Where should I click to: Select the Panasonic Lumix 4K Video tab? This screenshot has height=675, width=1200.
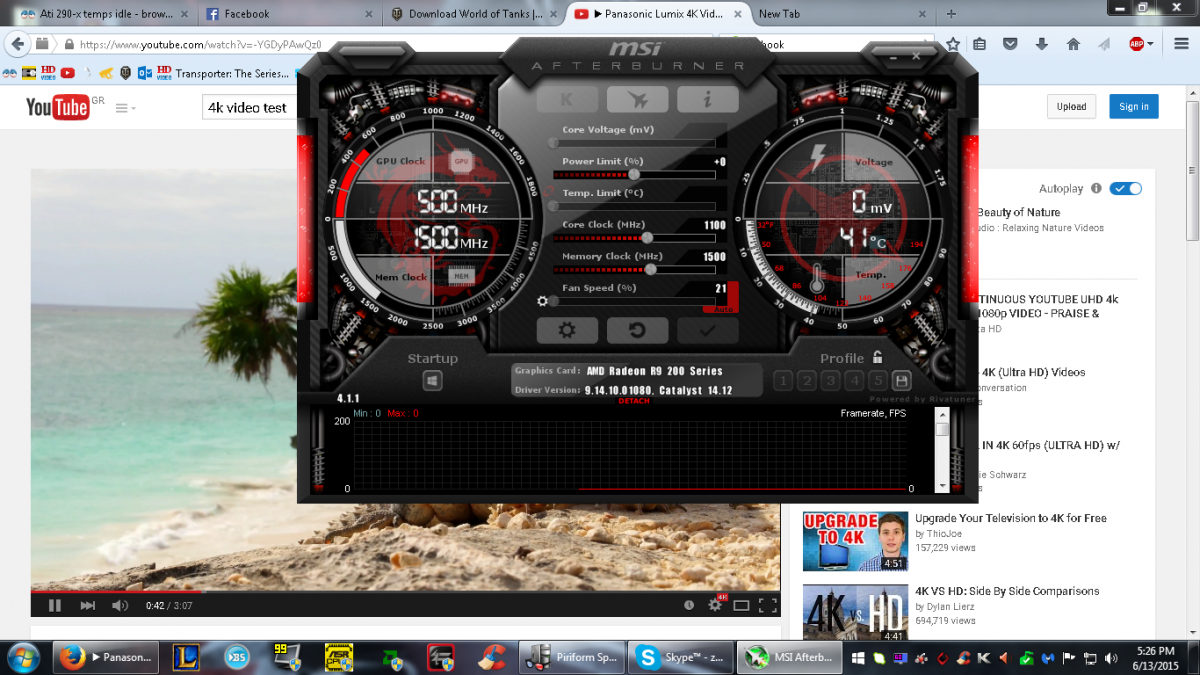click(656, 14)
